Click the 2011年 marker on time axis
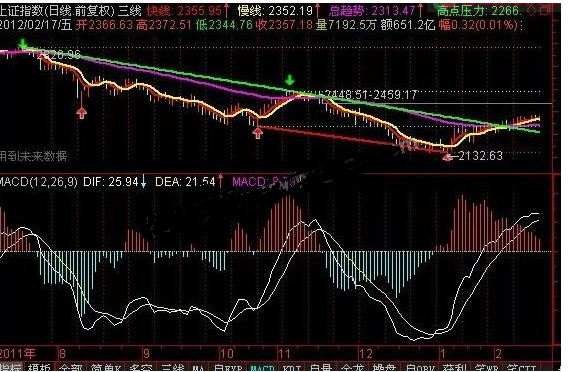 (x=17, y=354)
